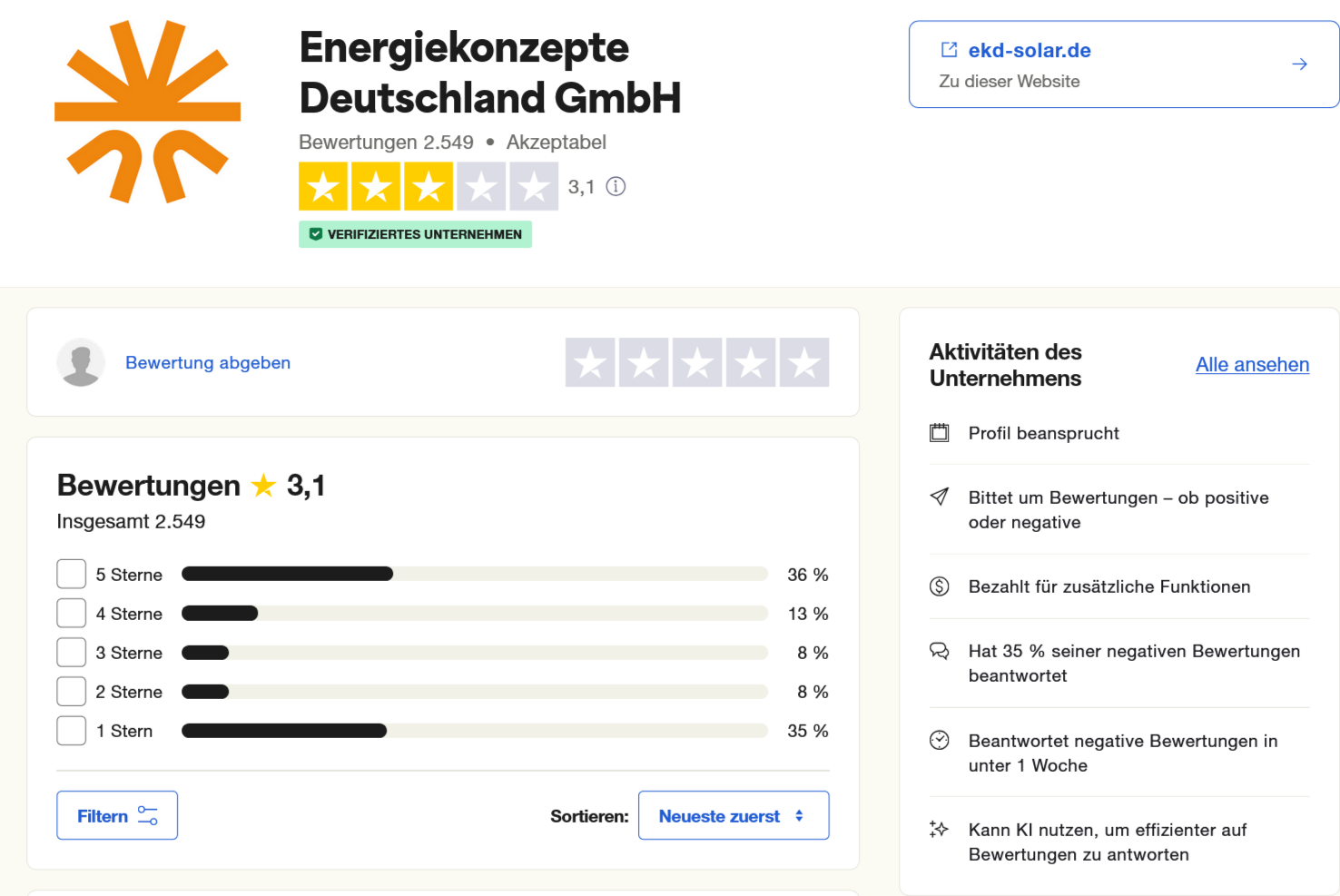Viewport: 1340px width, 896px height.
Task: Click the paper plane icon for review invitations
Action: (940, 497)
